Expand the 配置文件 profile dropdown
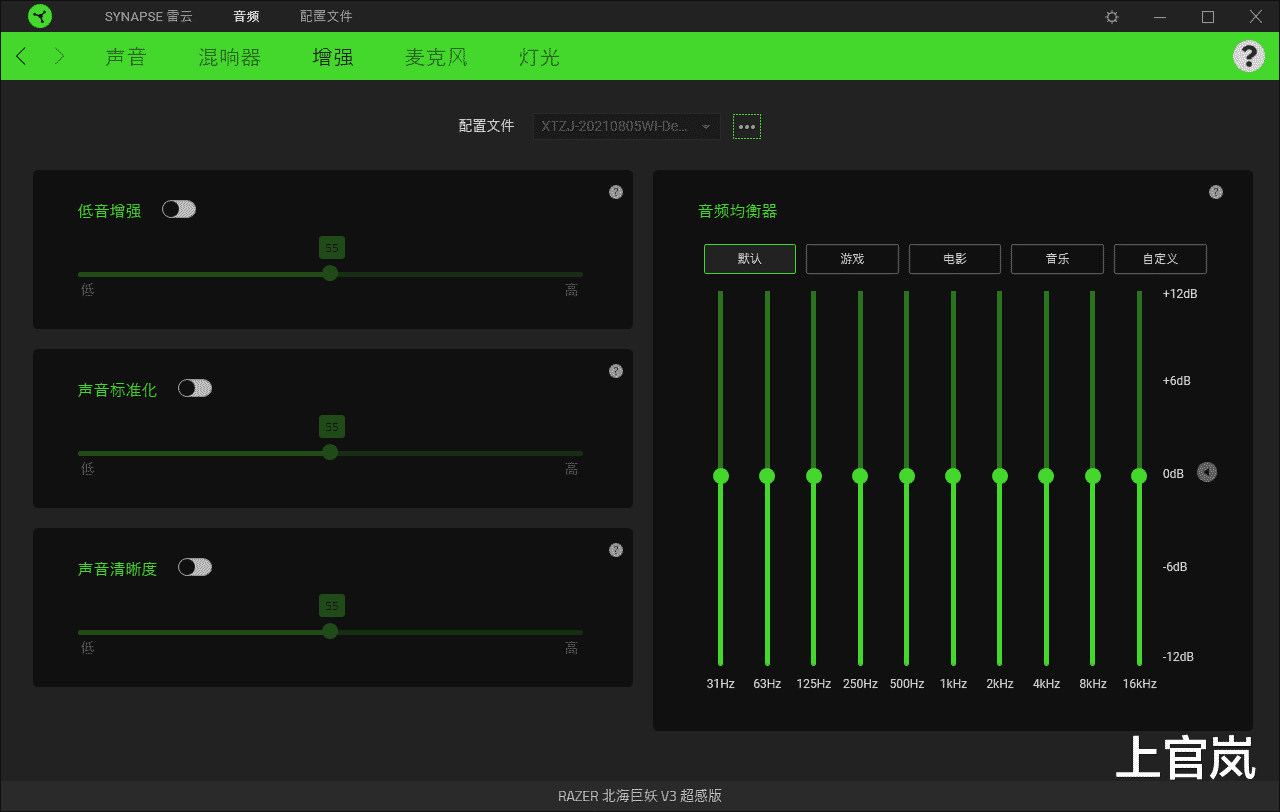1280x812 pixels. point(627,126)
